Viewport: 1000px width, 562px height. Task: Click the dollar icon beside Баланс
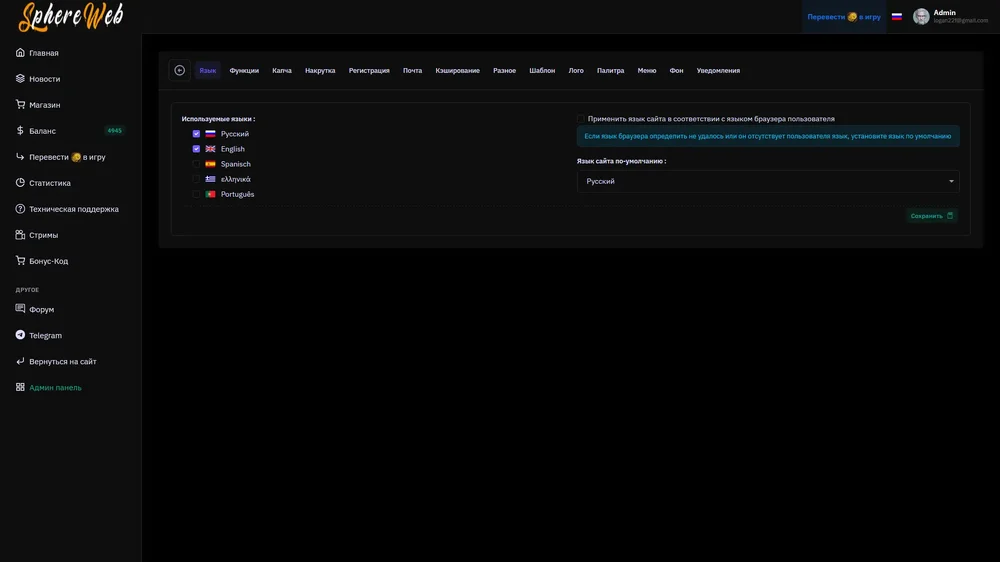point(20,131)
